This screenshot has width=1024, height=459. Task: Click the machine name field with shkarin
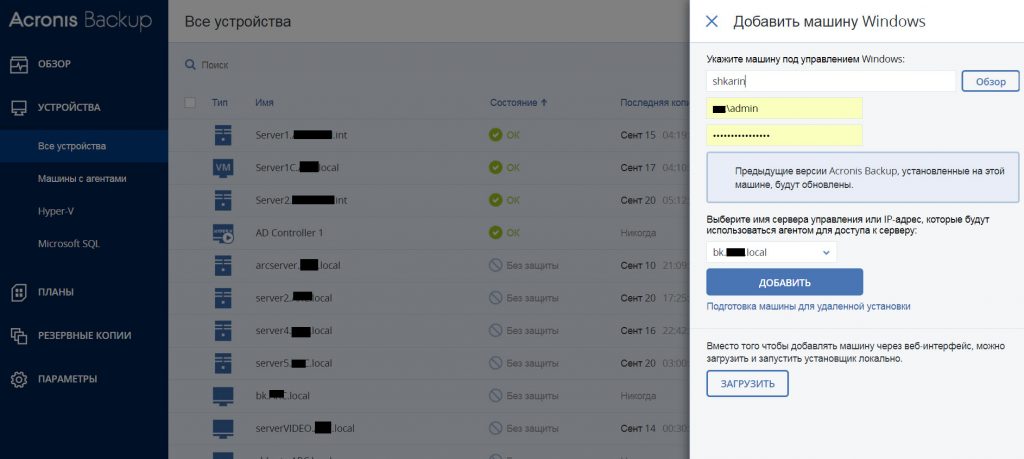click(x=831, y=81)
